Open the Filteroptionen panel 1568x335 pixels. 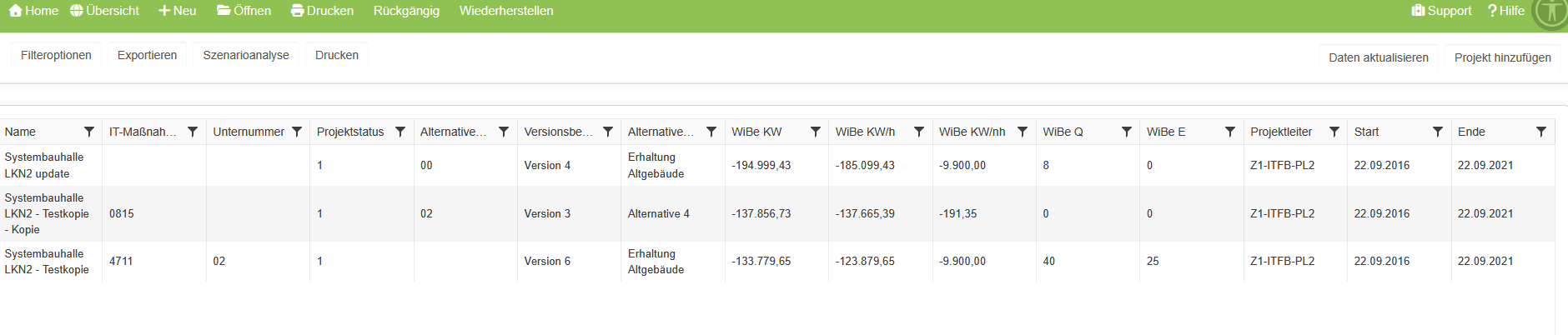pyautogui.click(x=56, y=55)
